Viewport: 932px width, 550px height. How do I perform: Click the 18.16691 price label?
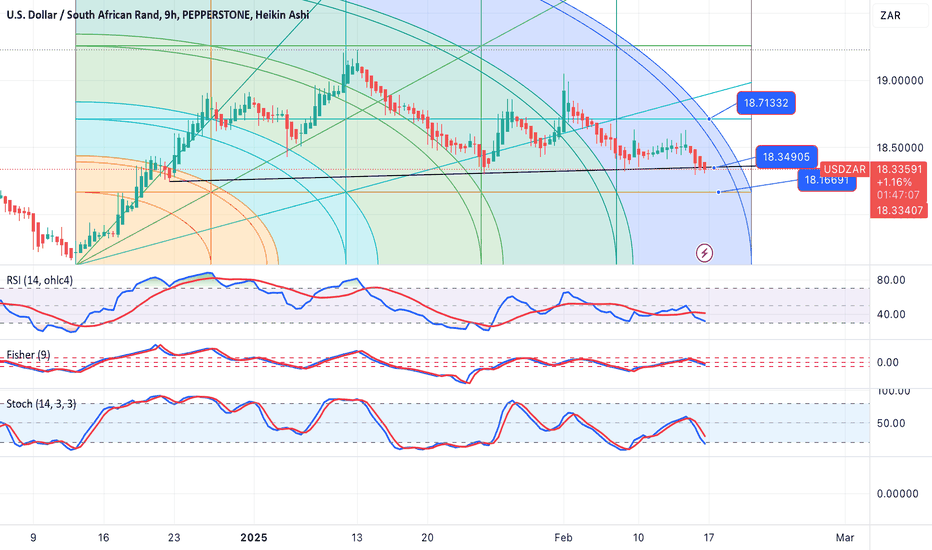pos(827,180)
